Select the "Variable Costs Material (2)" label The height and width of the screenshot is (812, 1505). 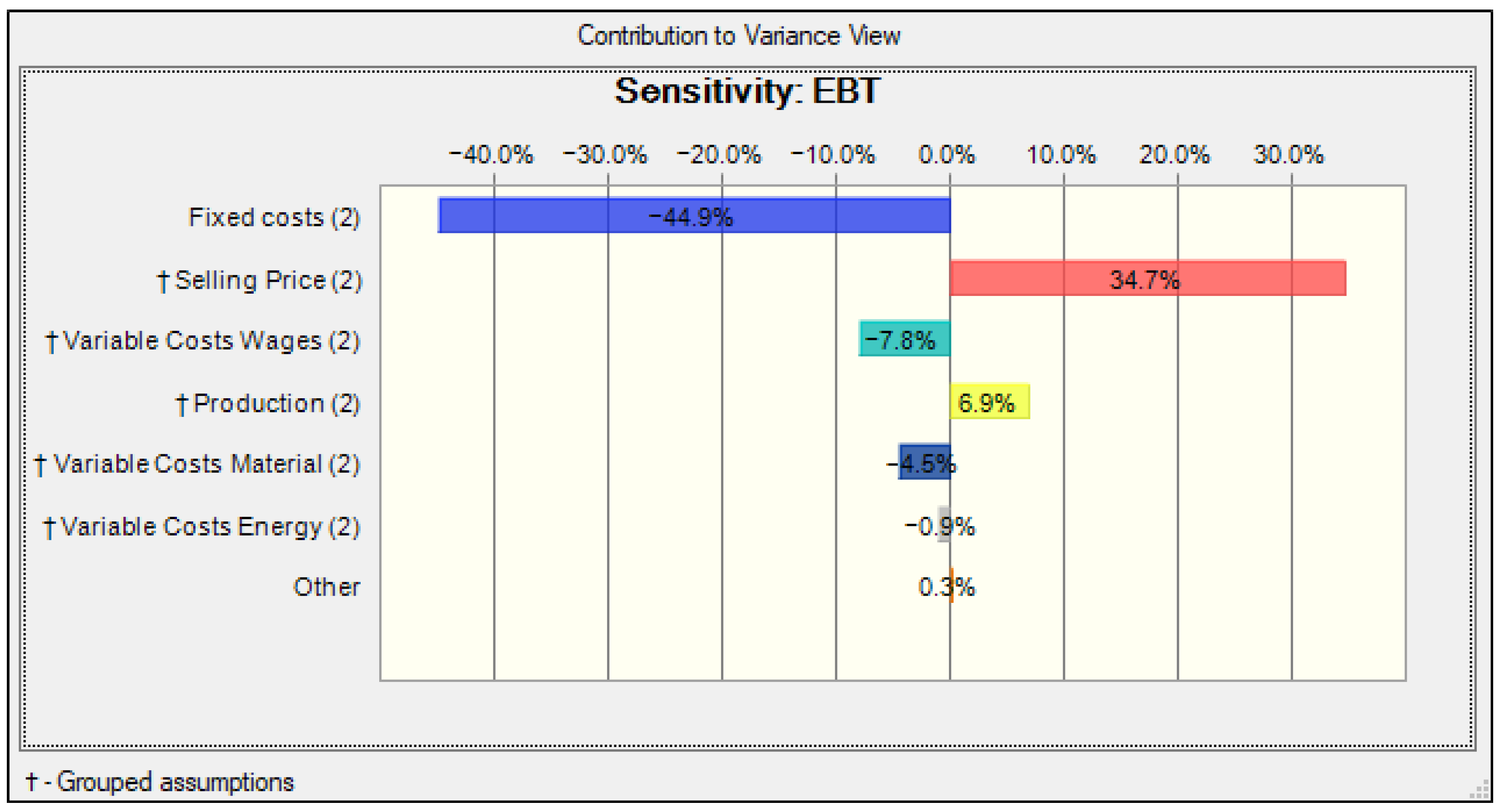[197, 464]
